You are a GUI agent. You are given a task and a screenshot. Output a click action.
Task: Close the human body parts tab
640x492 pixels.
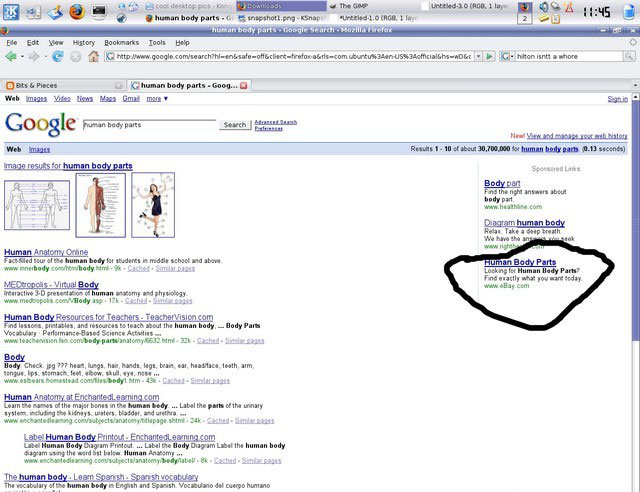point(244,85)
